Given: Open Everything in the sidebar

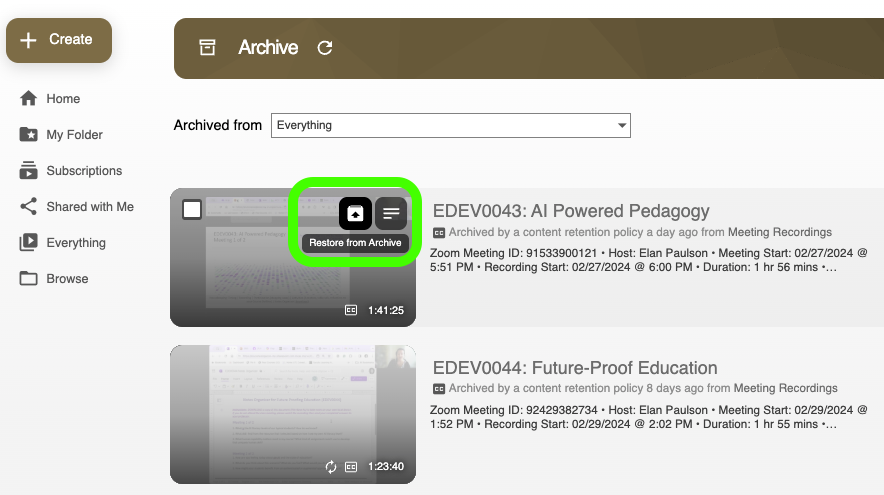Looking at the screenshot, I should point(76,243).
